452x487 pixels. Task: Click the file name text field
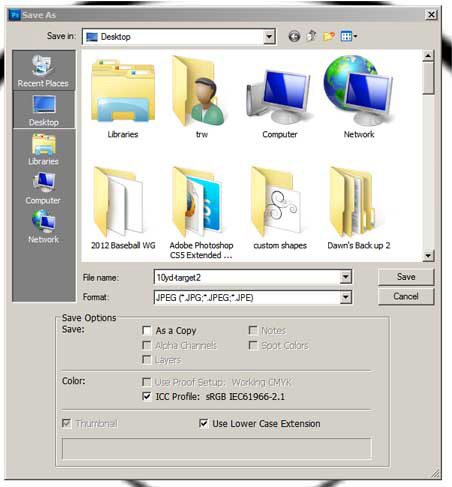tap(247, 277)
